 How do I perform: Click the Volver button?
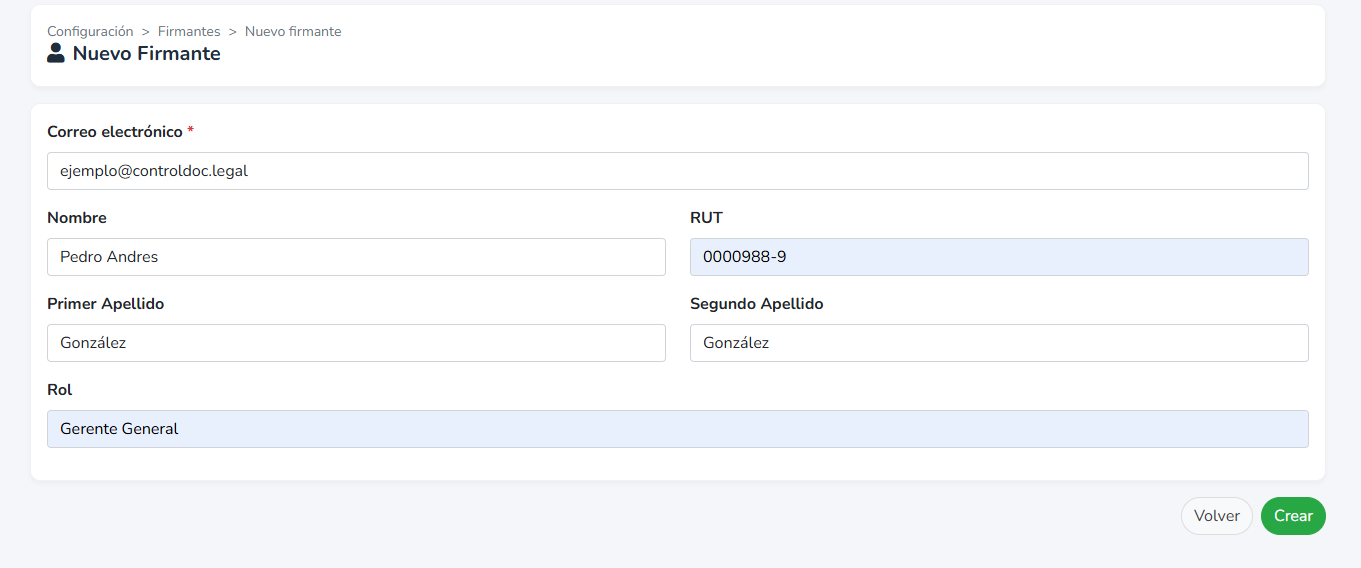click(x=1217, y=516)
